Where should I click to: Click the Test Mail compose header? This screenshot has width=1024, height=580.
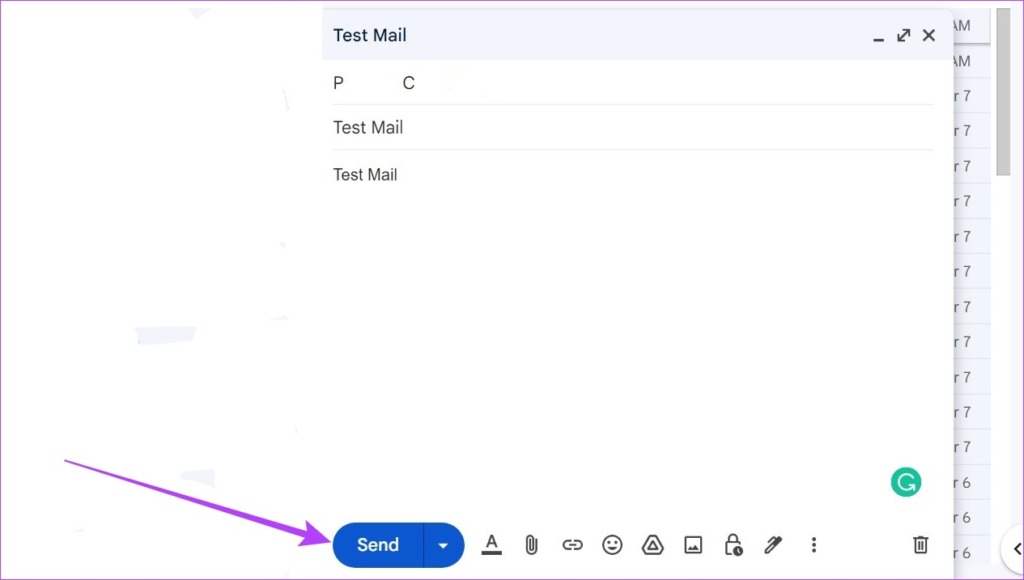369,35
